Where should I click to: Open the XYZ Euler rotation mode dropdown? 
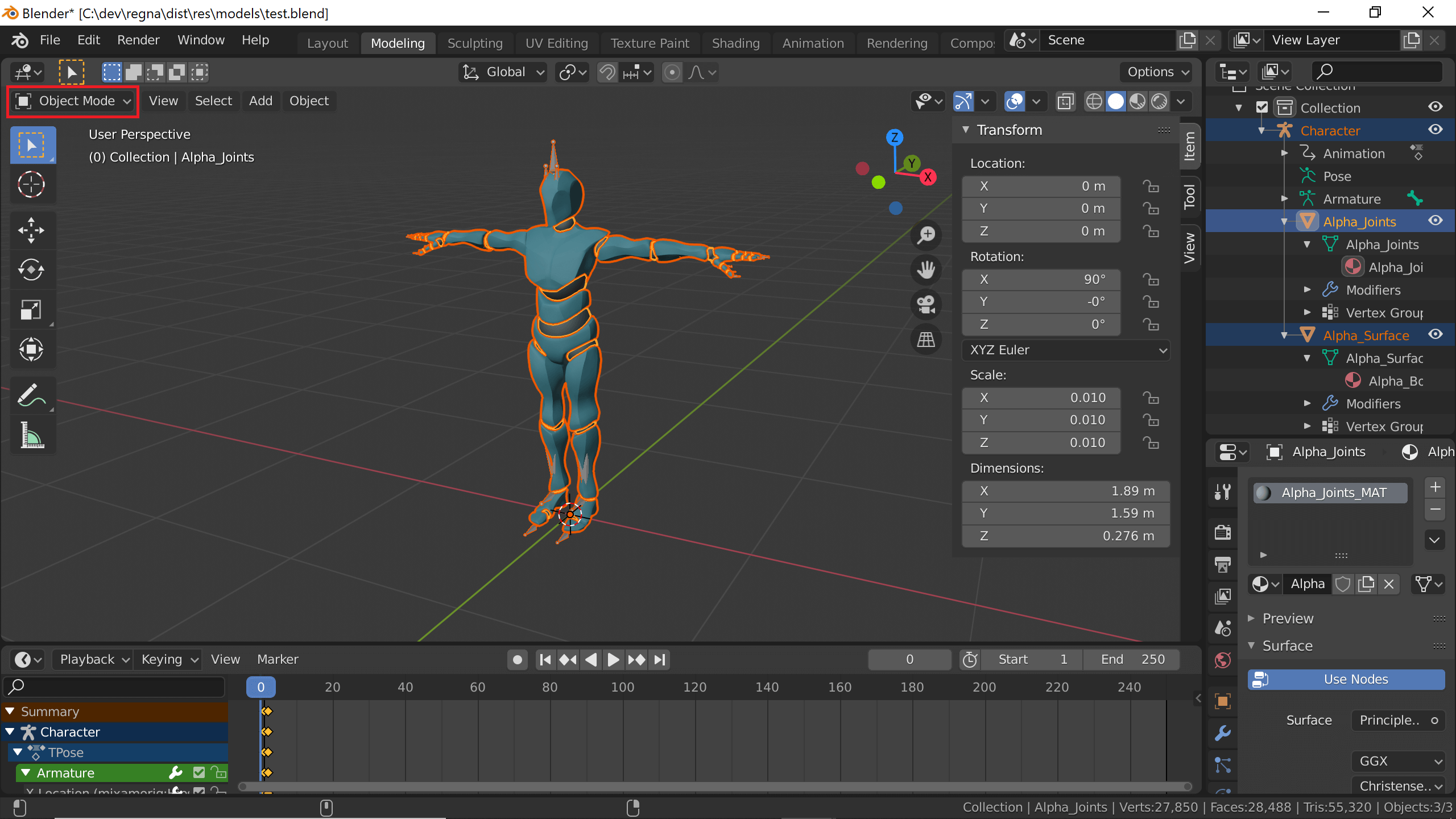pos(1066,350)
